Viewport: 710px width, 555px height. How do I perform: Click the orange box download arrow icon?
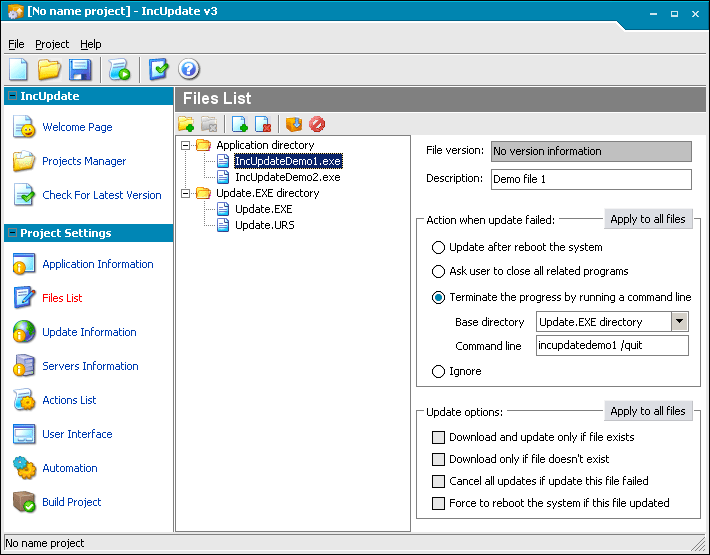click(294, 124)
